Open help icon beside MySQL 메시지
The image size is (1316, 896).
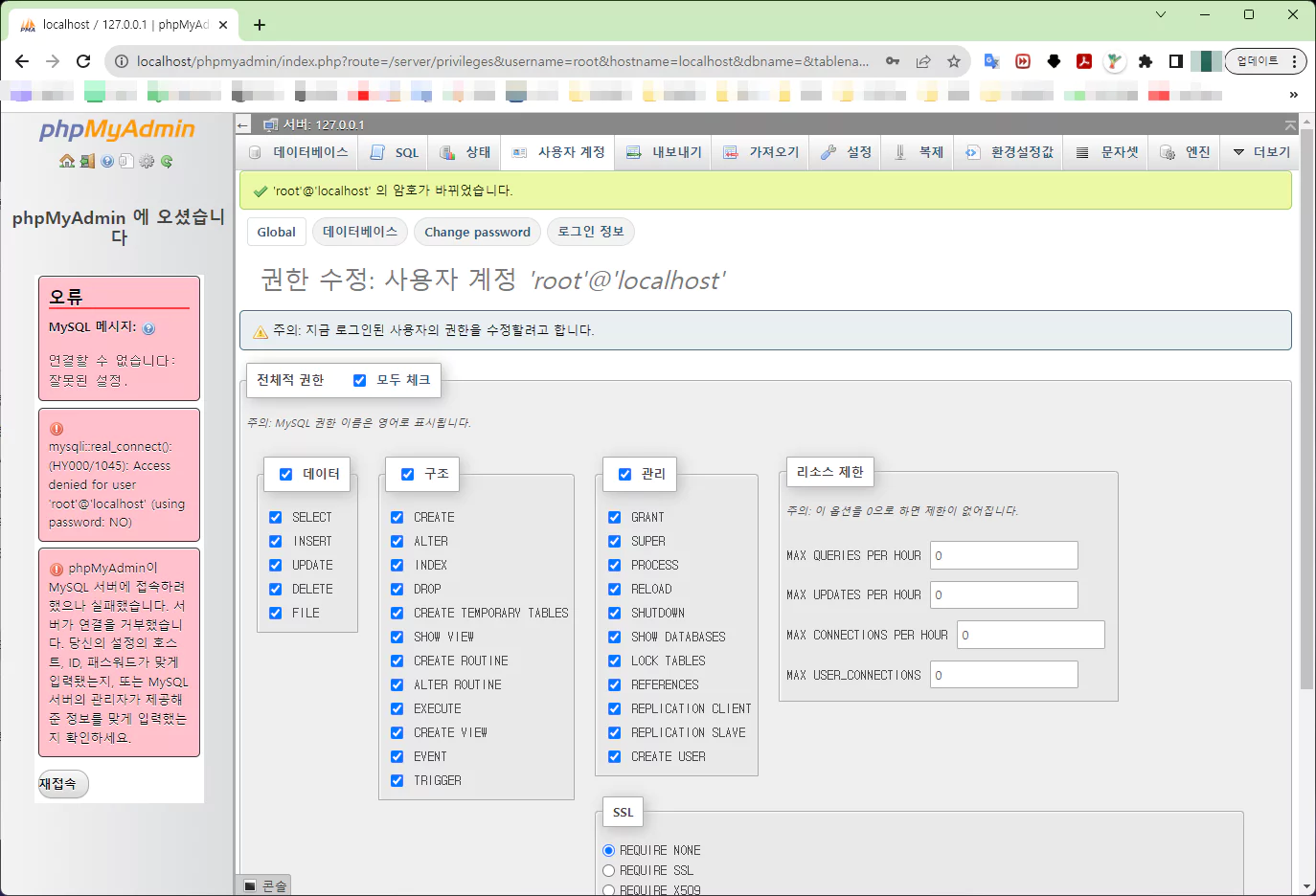tap(148, 328)
